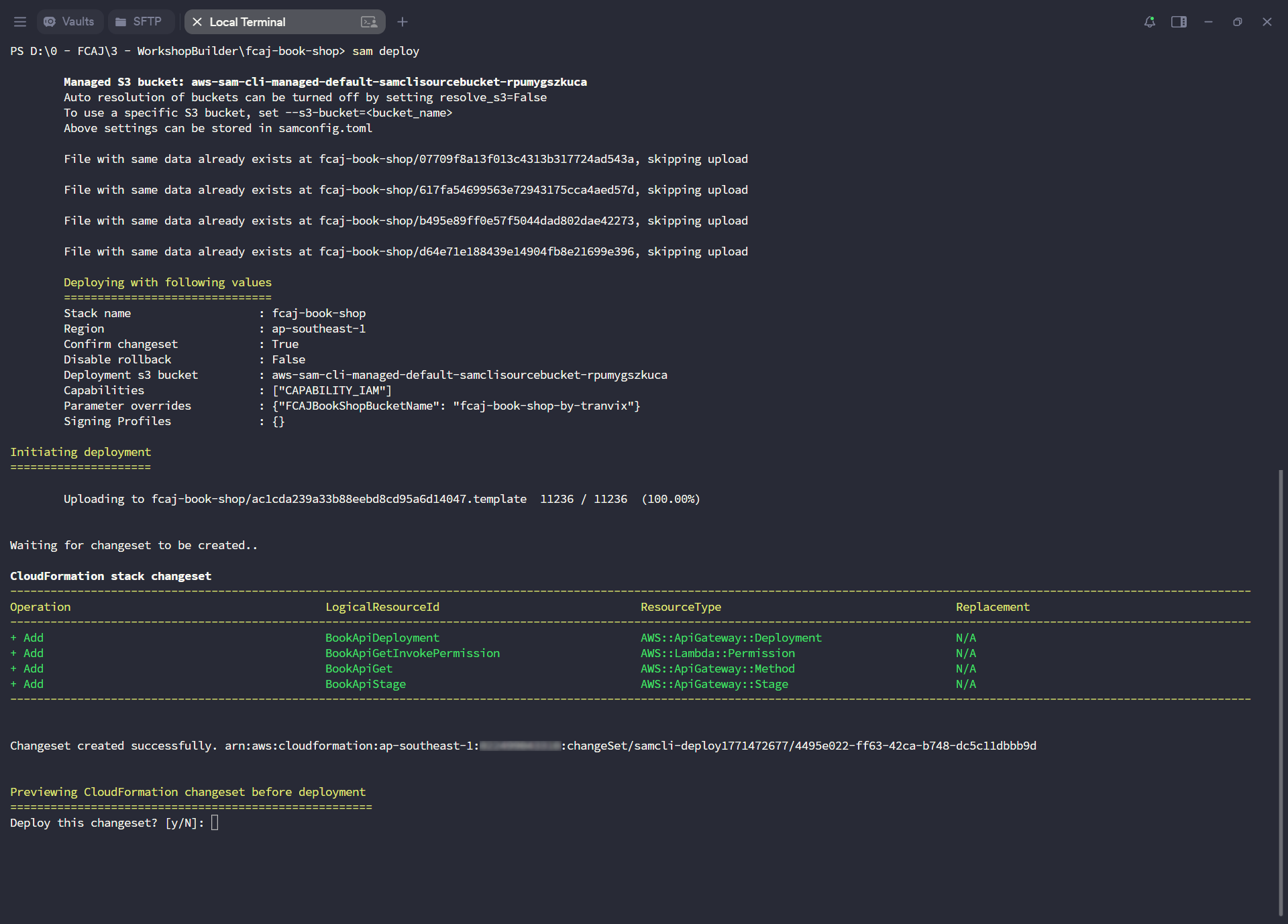This screenshot has height=924, width=1288.
Task: Click the terminal snippet icon in tab
Action: 369,21
